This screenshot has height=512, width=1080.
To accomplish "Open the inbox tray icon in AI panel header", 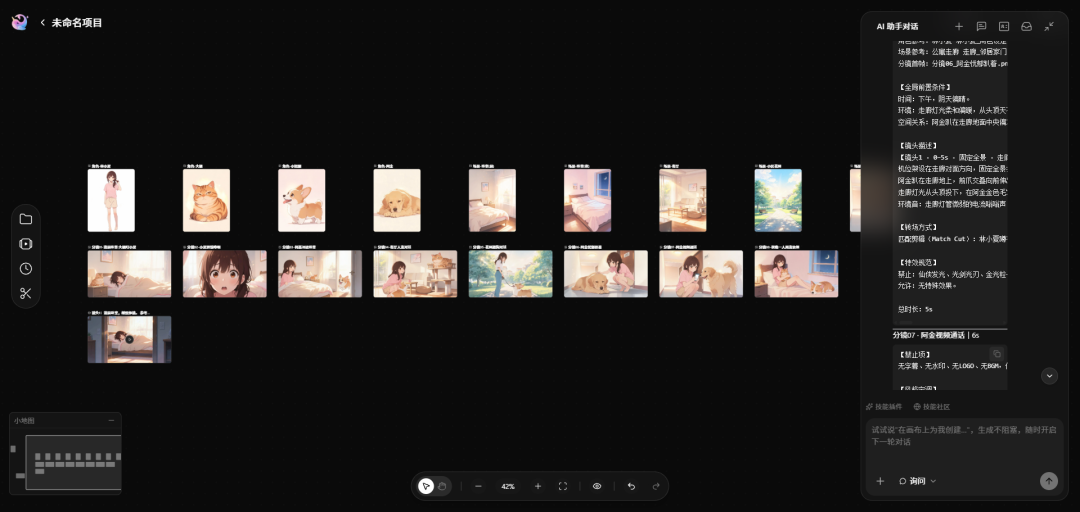I will tap(1026, 26).
